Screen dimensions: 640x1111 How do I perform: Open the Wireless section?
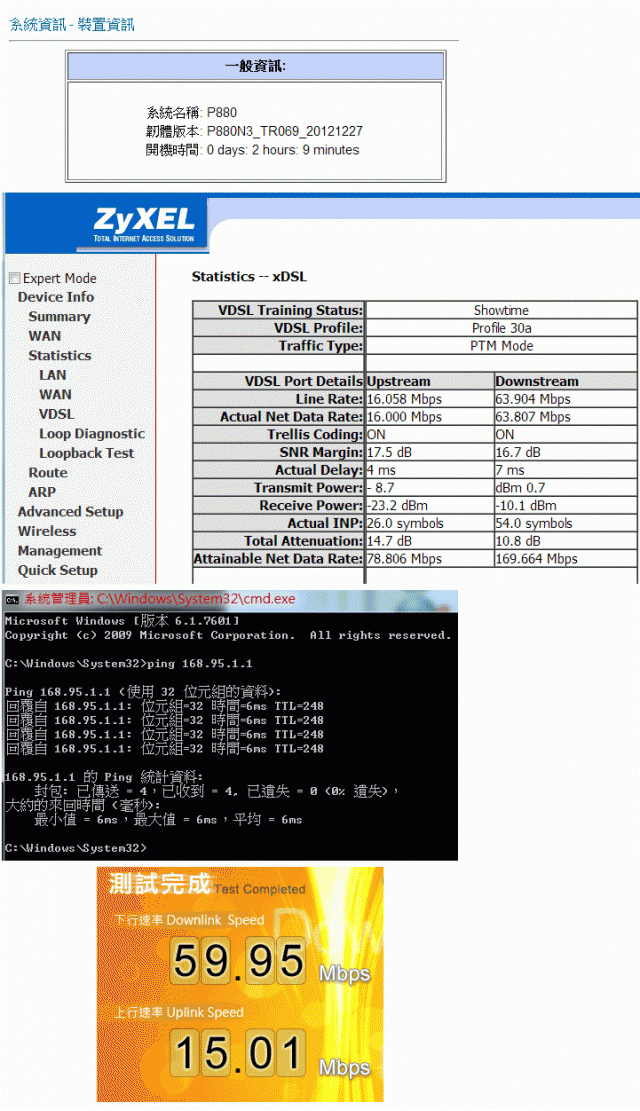(x=47, y=531)
